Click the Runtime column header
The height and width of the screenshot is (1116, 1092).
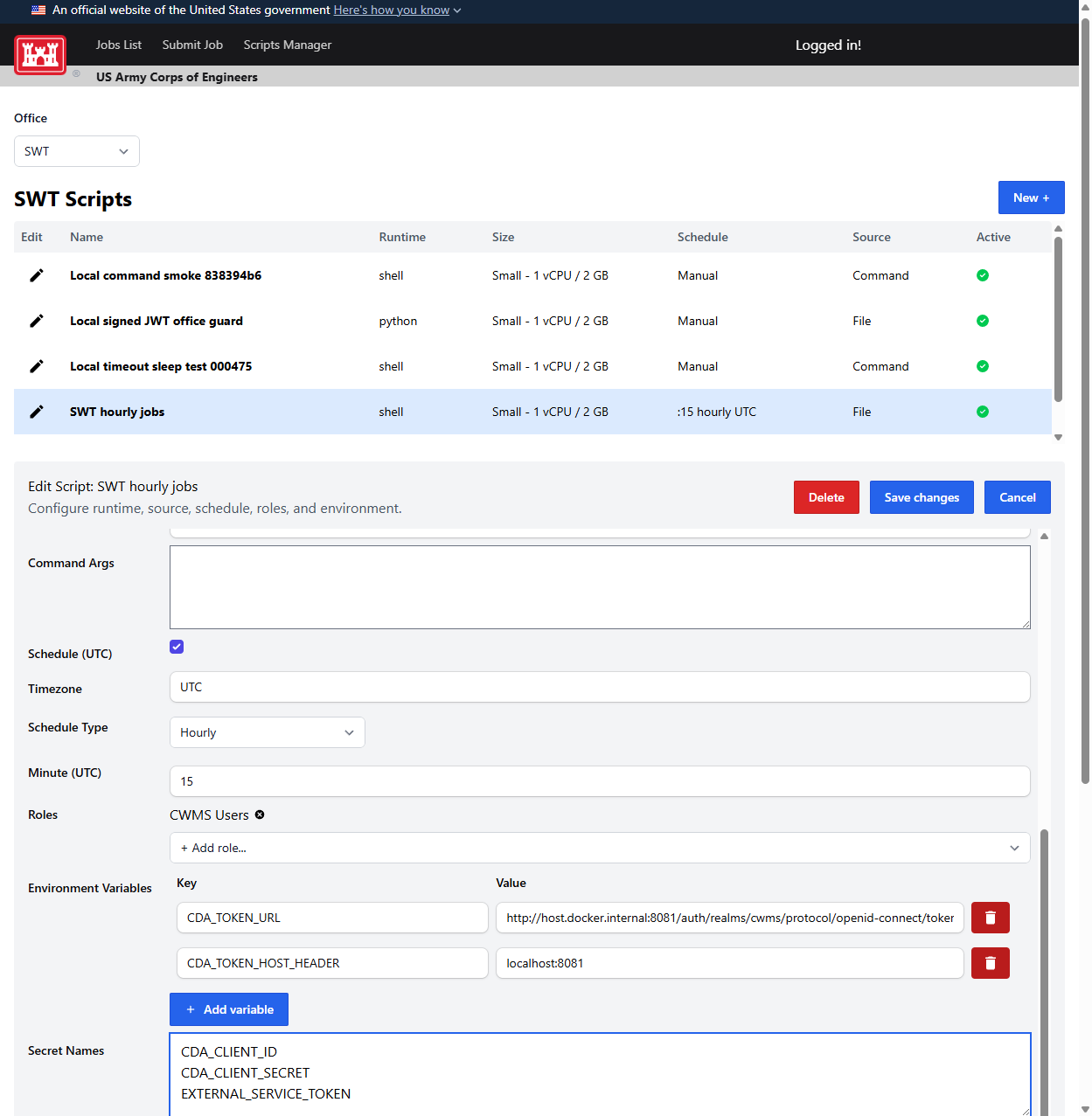click(x=402, y=237)
